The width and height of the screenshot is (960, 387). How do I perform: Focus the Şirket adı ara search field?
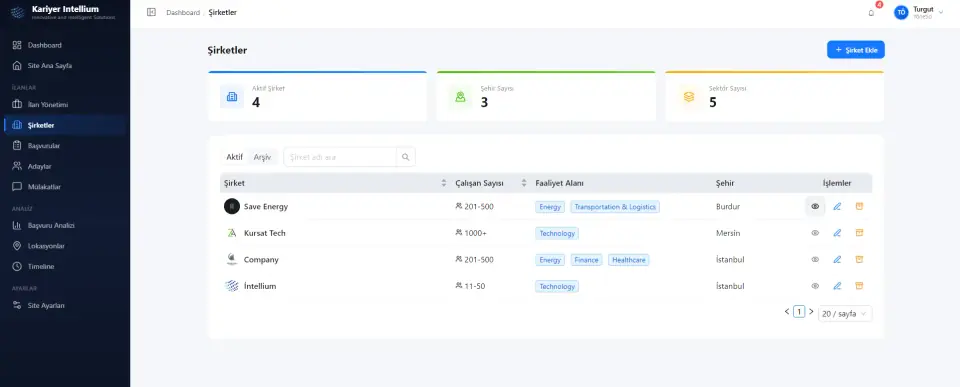coord(340,157)
